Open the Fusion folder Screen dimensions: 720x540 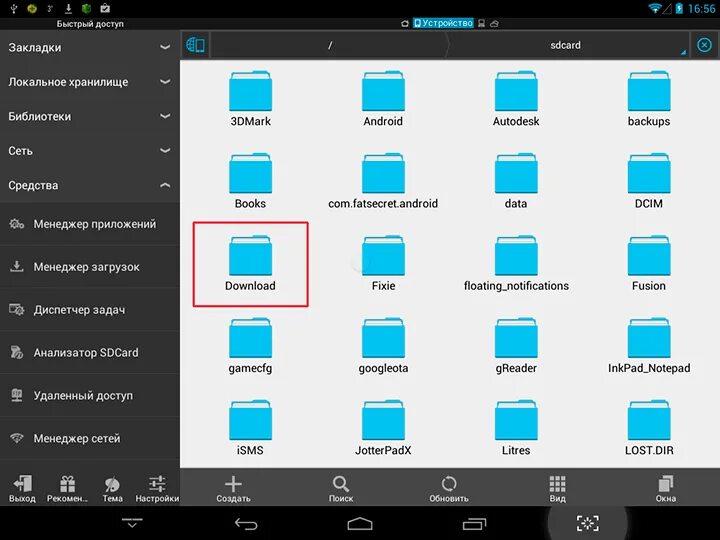(x=648, y=264)
